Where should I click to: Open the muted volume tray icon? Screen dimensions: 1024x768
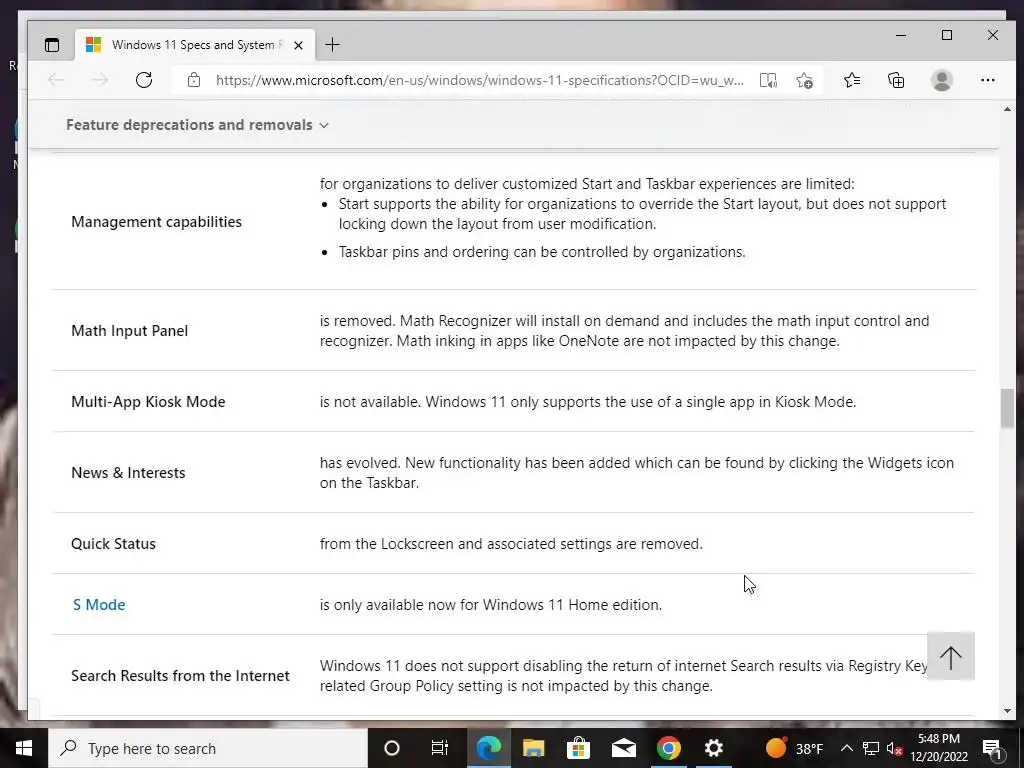pos(895,748)
